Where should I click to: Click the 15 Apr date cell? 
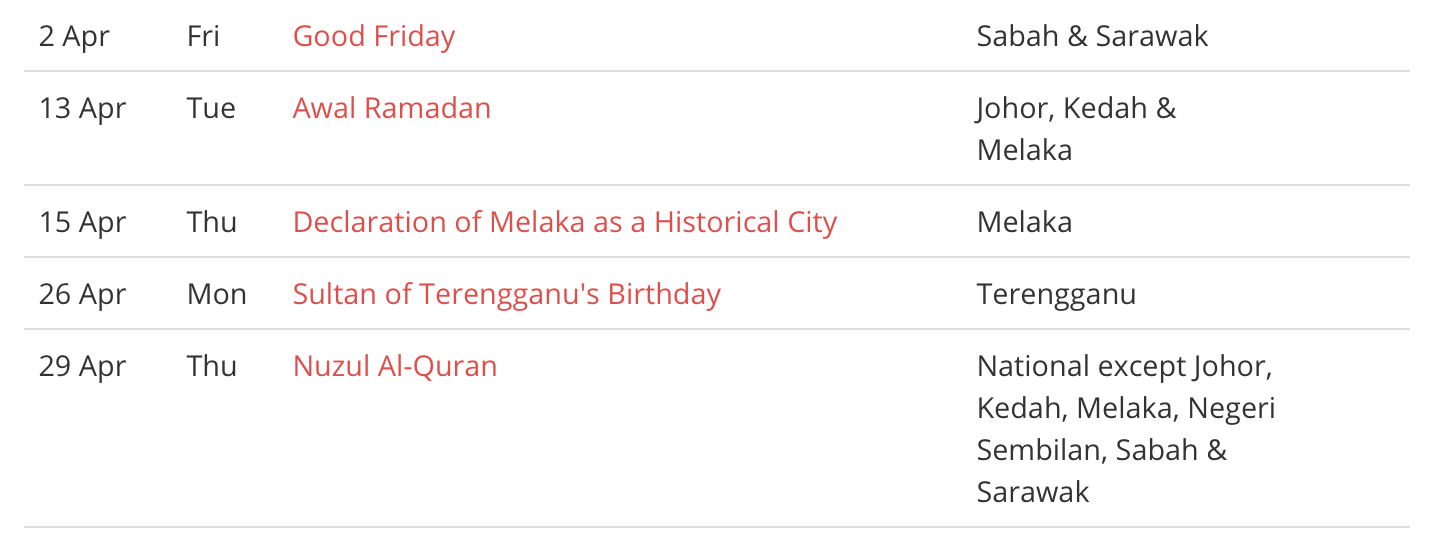point(82,222)
